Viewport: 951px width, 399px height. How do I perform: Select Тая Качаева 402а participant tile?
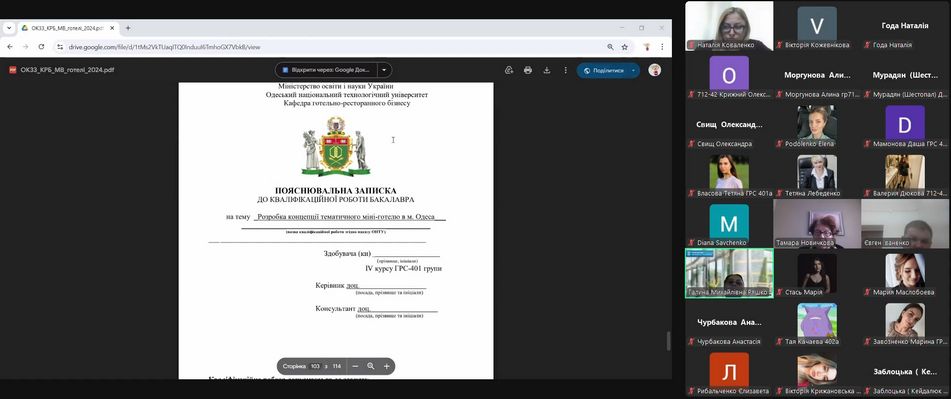tap(817, 323)
